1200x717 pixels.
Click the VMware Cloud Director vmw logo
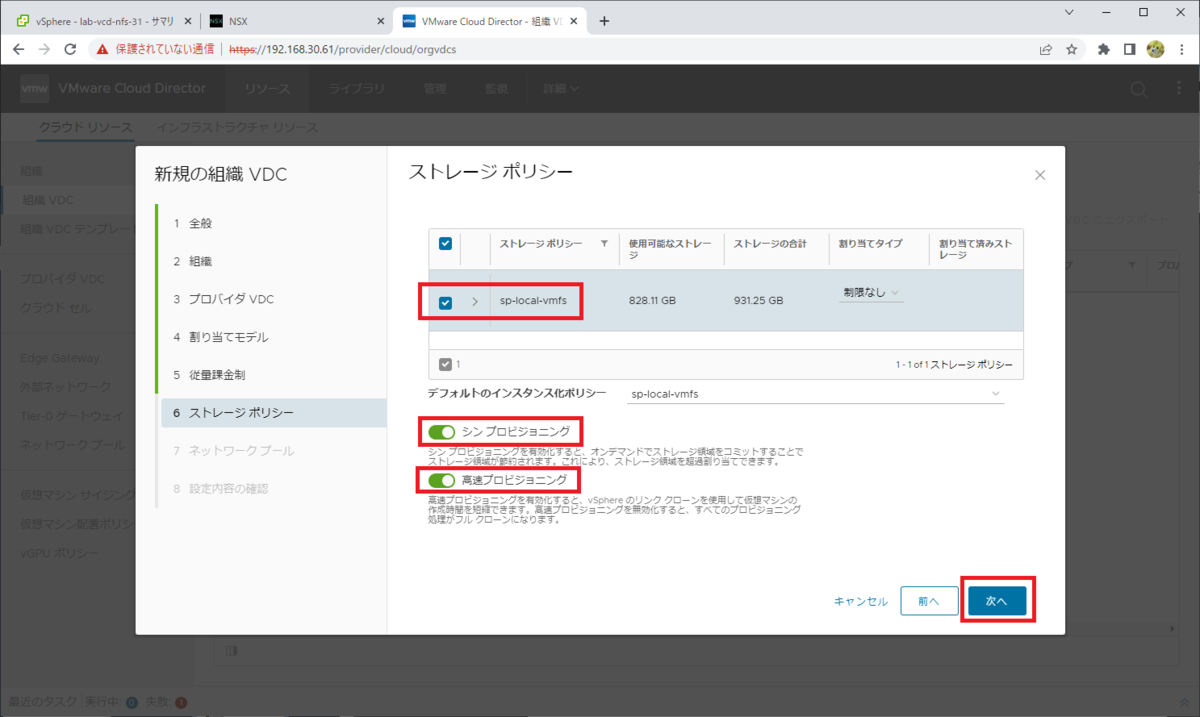pyautogui.click(x=34, y=88)
